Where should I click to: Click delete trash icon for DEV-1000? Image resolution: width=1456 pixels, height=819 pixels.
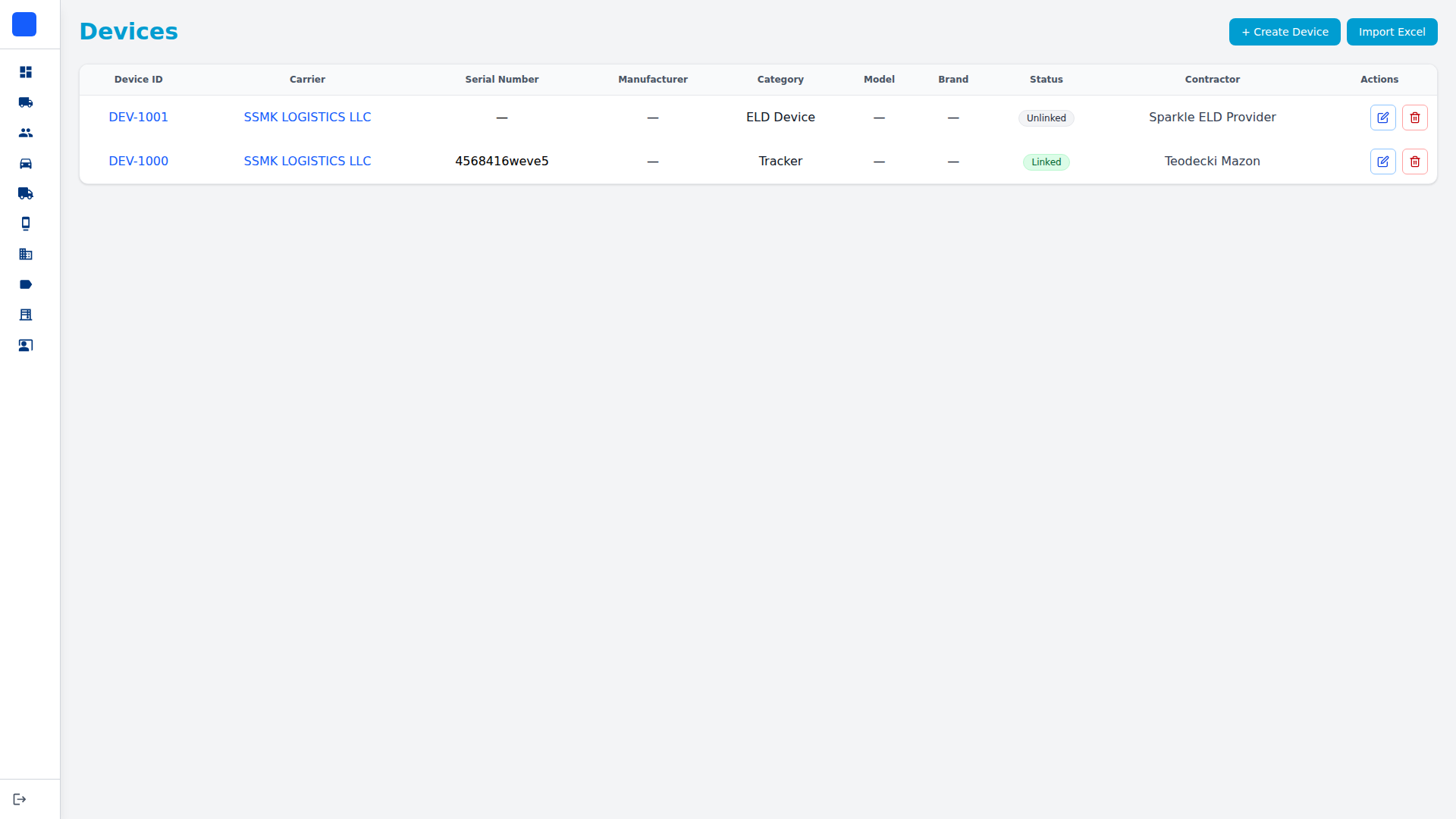coord(1414,161)
